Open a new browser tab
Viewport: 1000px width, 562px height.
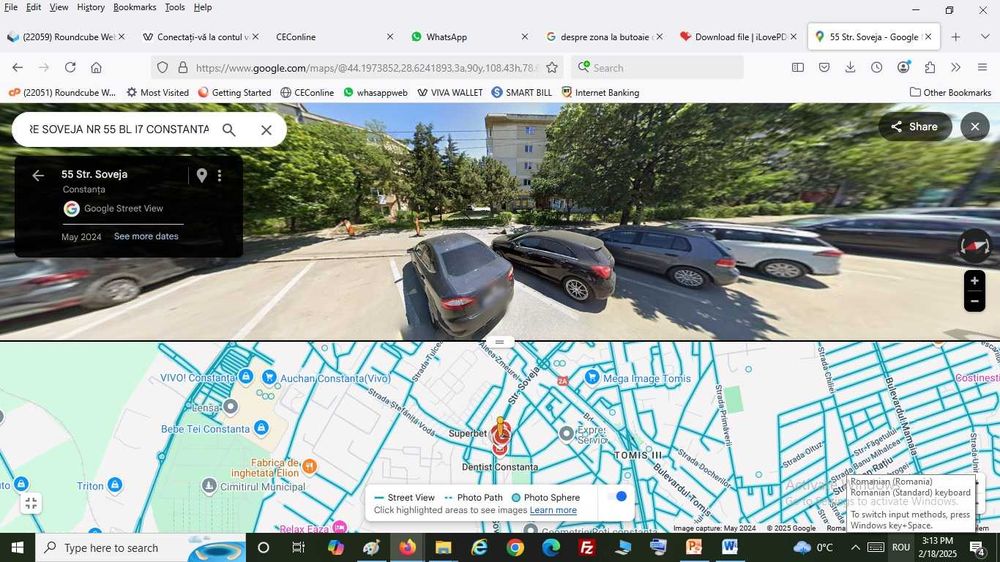(955, 37)
